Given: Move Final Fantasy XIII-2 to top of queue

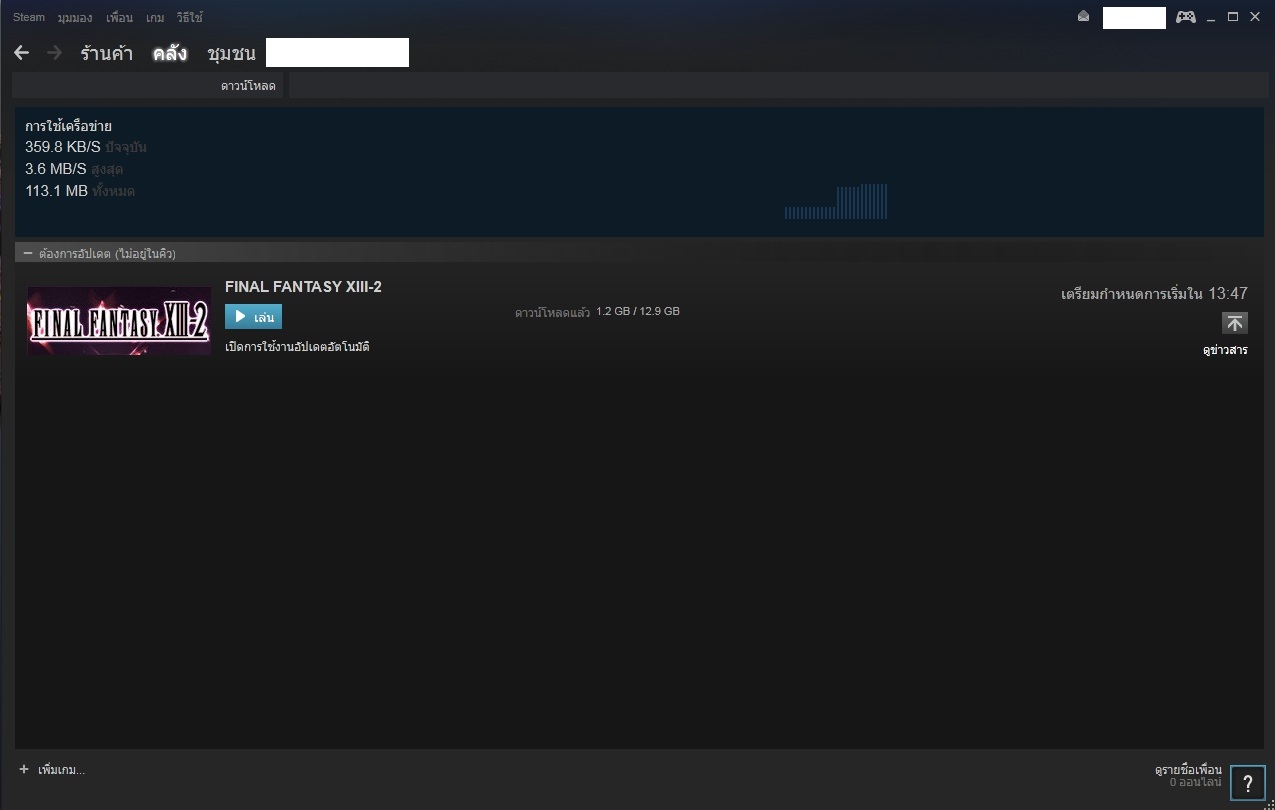Looking at the screenshot, I should coord(1235,322).
